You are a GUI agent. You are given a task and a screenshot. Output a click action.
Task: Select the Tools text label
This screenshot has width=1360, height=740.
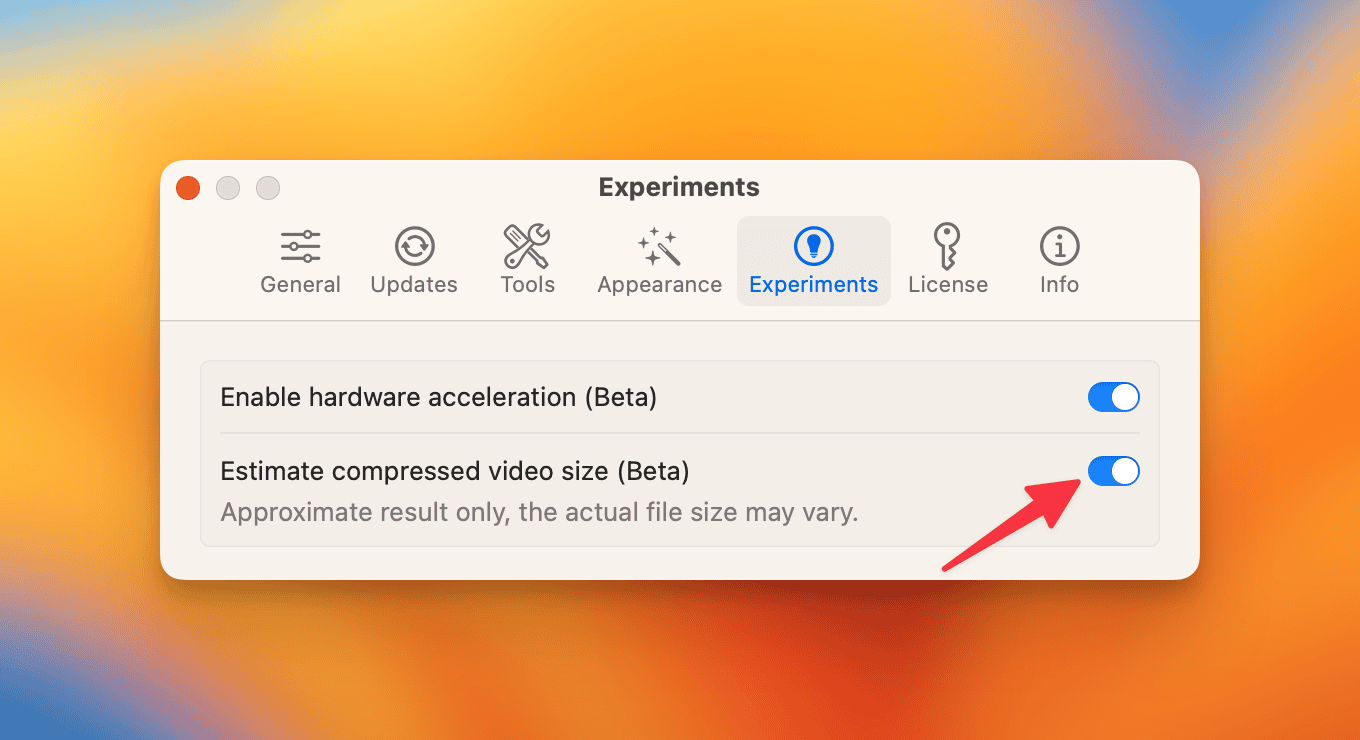(x=527, y=285)
